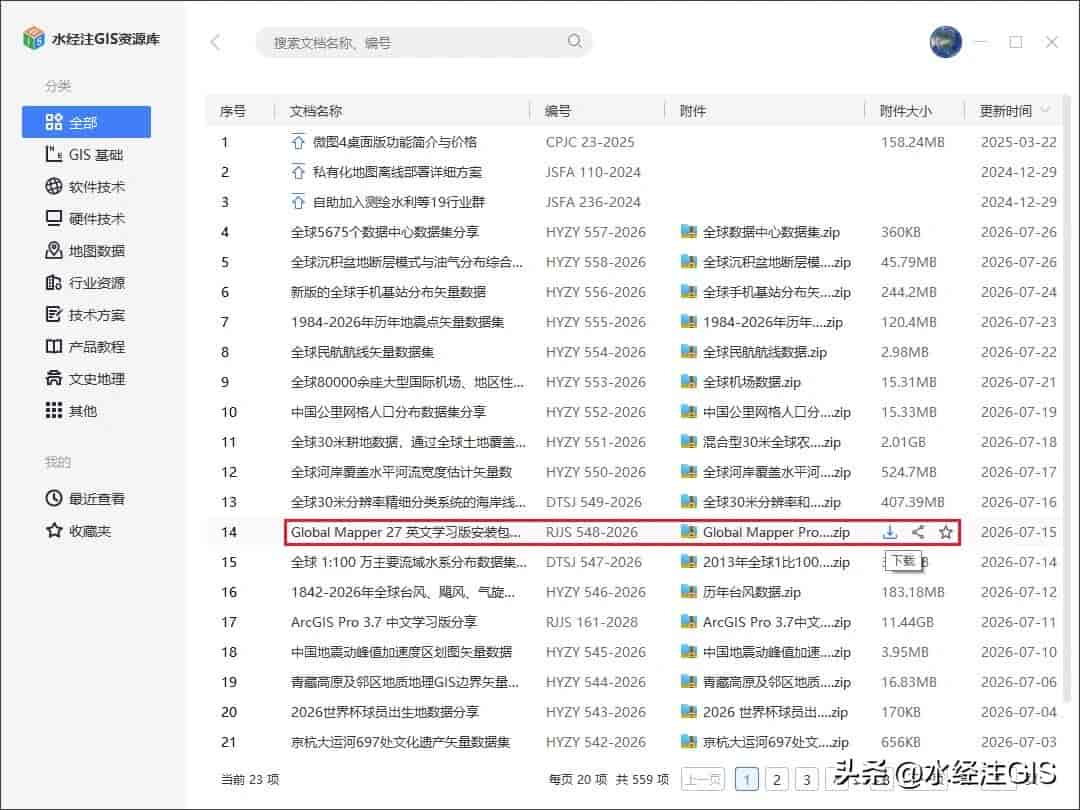
Task: Open document 全球民航航线矢量数据集
Action: [362, 352]
